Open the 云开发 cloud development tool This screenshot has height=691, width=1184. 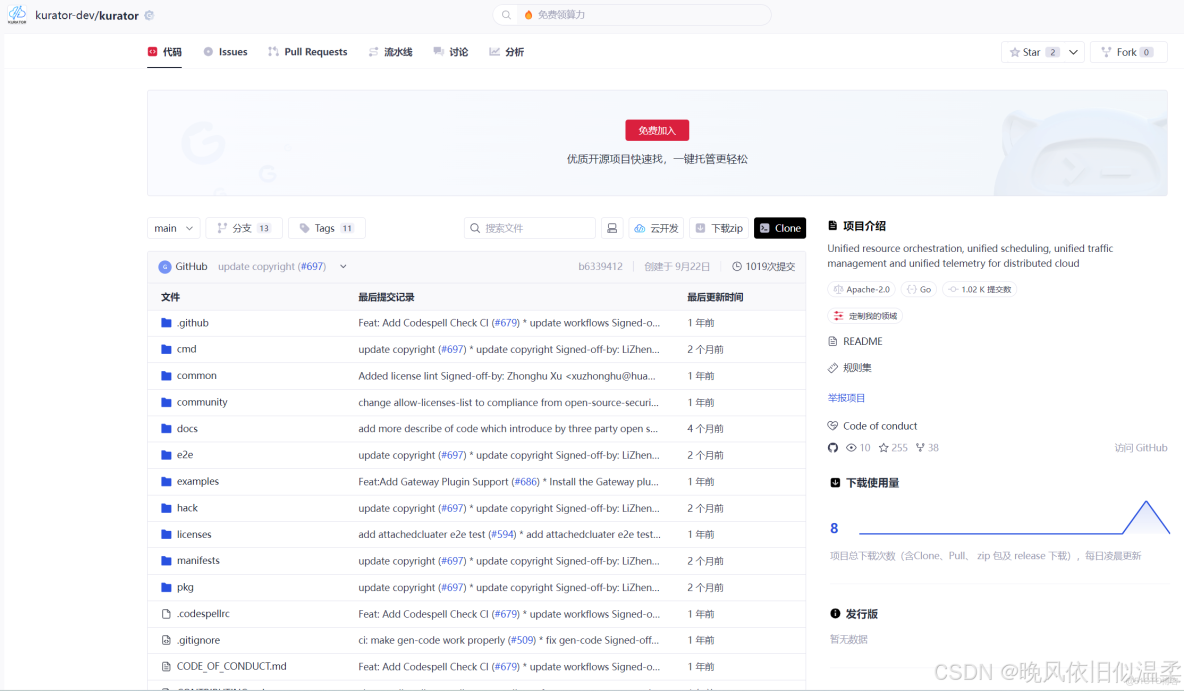tap(656, 228)
